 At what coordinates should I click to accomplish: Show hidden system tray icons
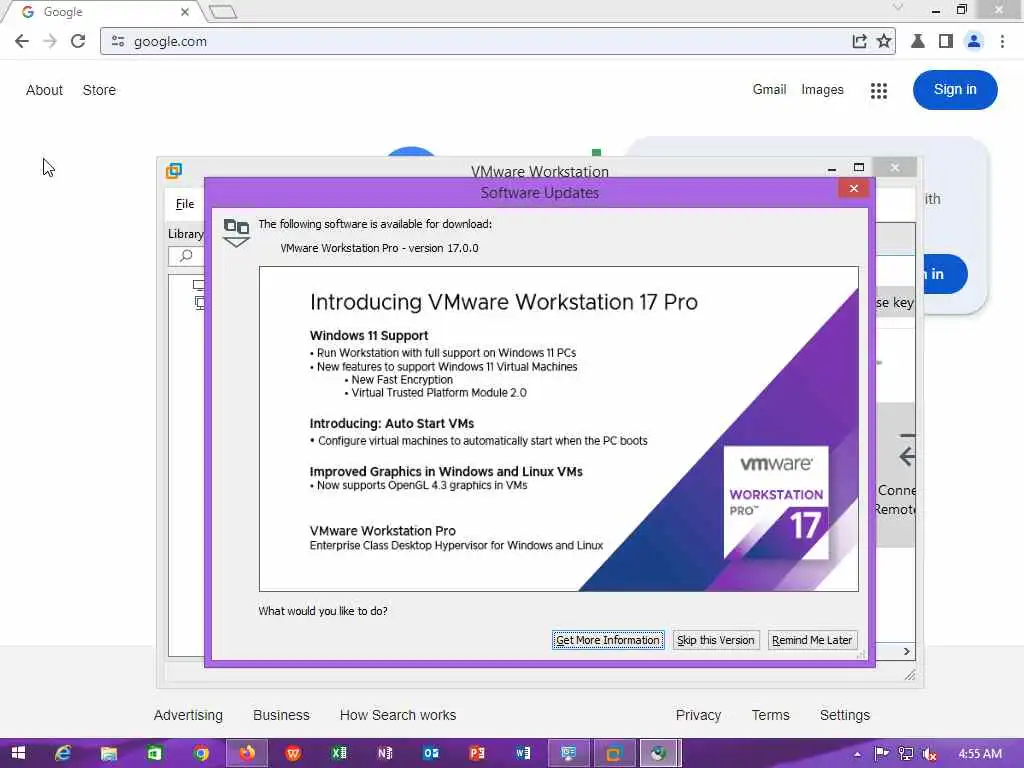pos(857,754)
